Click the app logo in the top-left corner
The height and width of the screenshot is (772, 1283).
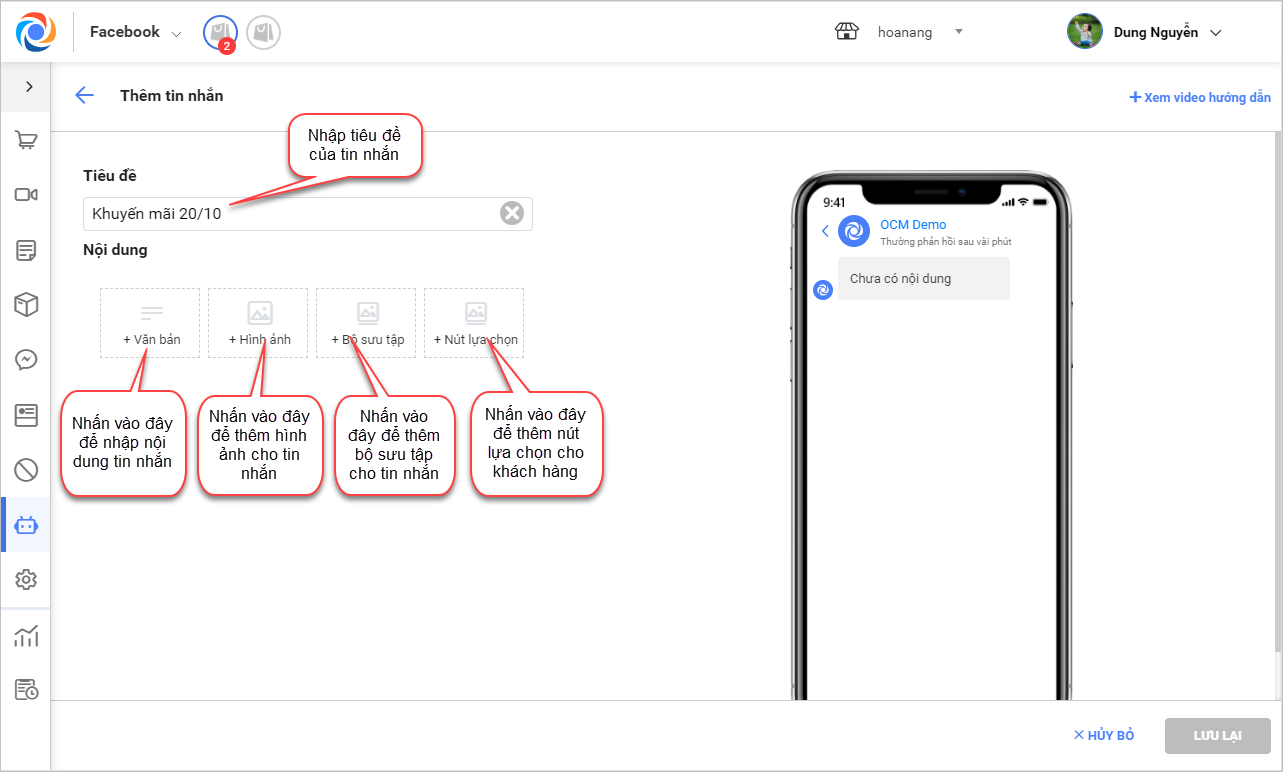pyautogui.click(x=36, y=32)
